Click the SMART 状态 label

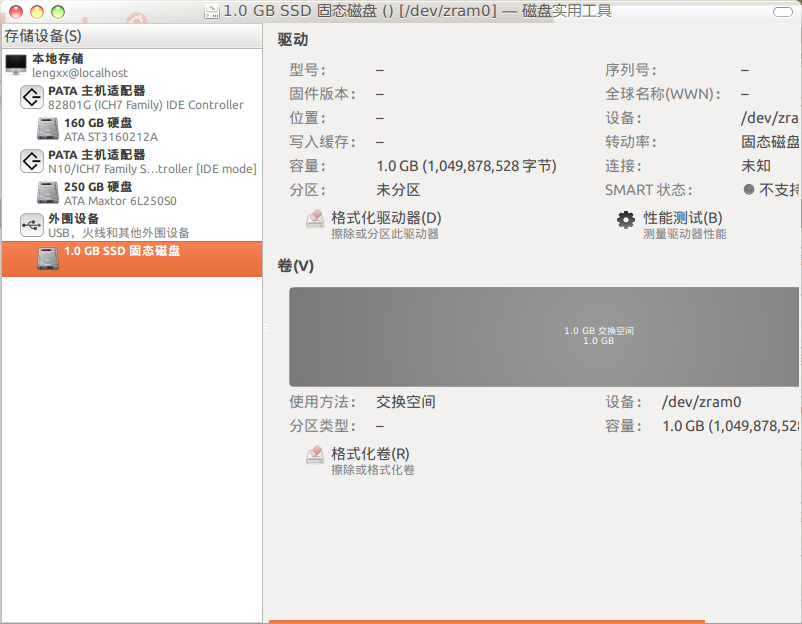click(x=649, y=190)
